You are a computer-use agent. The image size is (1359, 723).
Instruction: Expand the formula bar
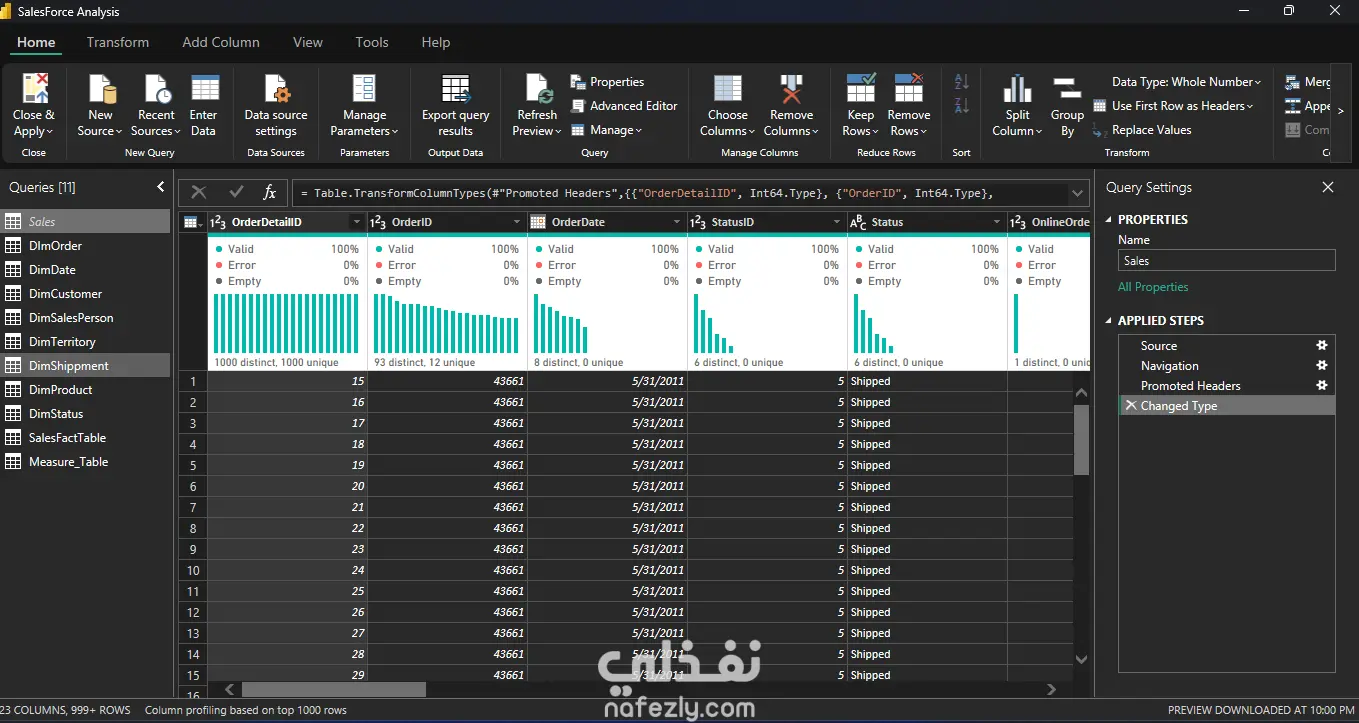[1078, 193]
